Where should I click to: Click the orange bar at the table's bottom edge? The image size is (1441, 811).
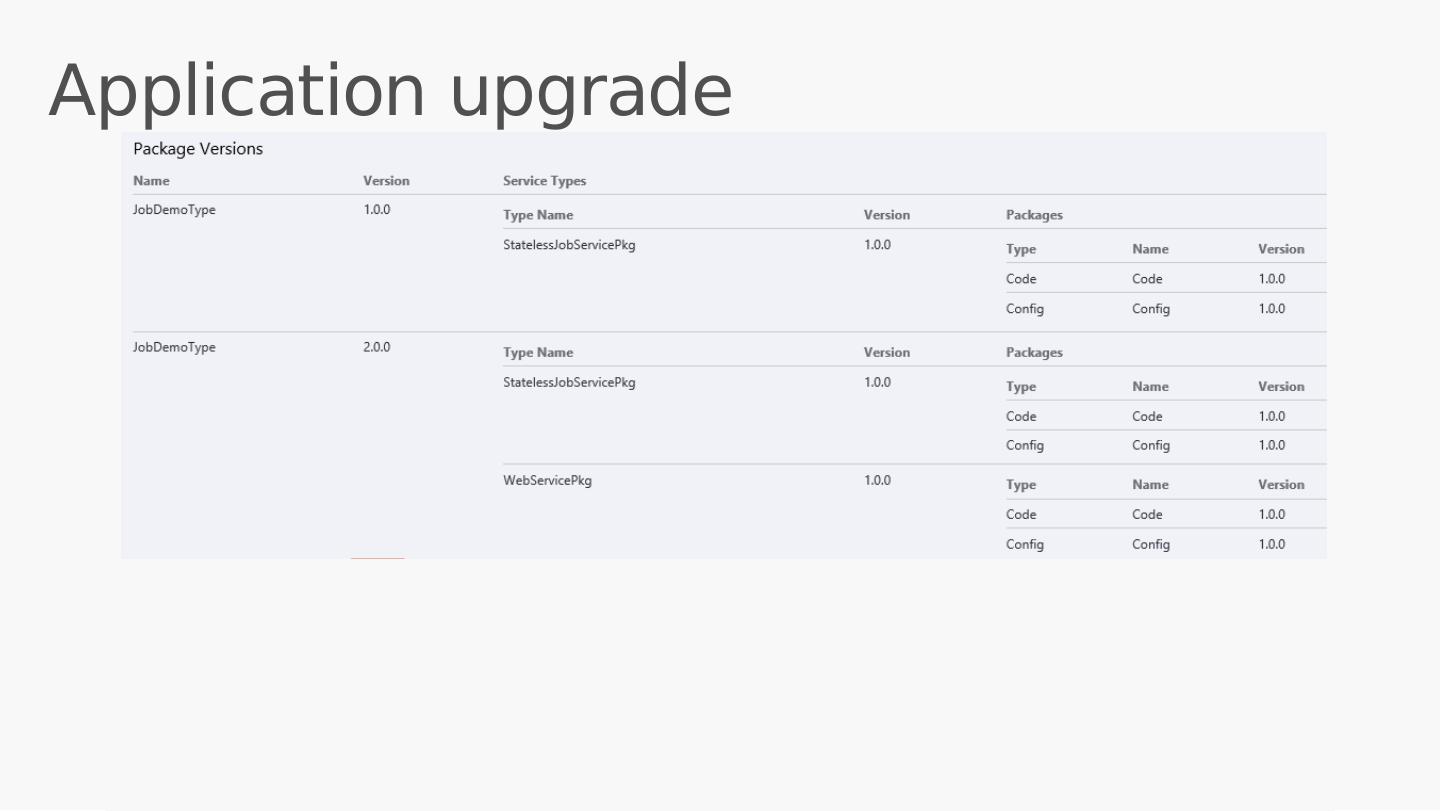click(x=378, y=557)
